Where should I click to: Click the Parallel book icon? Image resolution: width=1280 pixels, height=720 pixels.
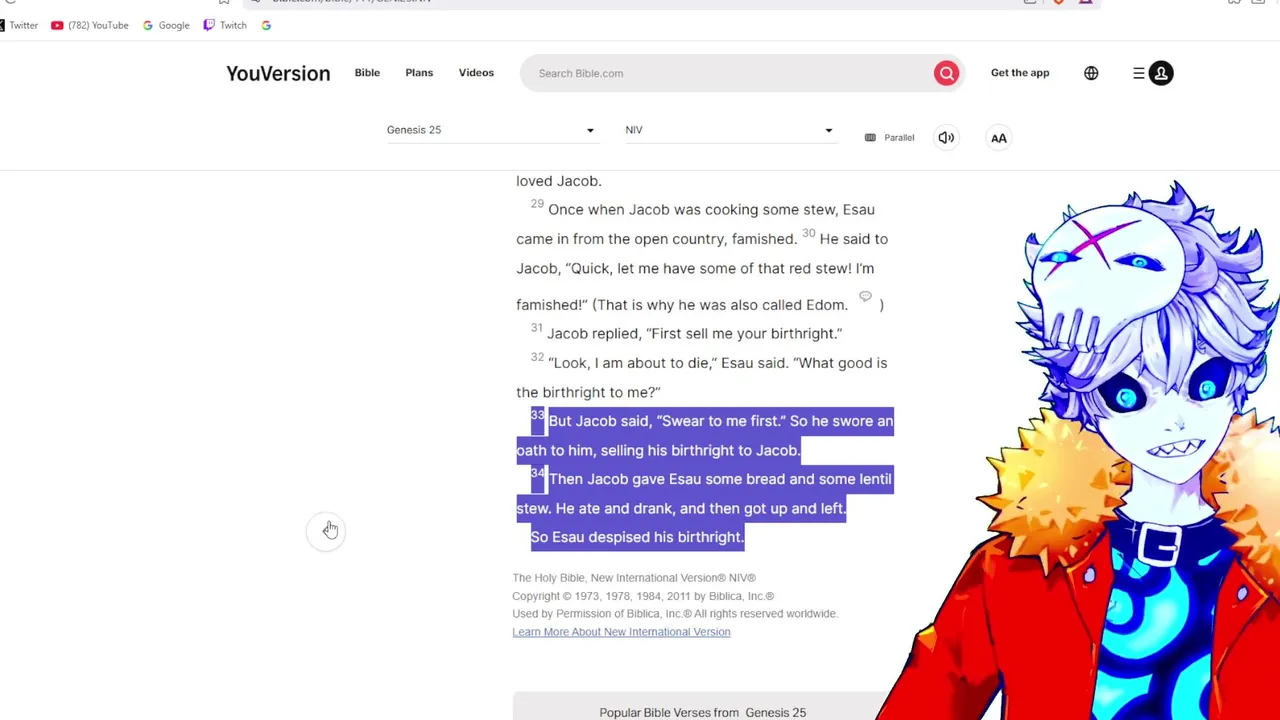coord(870,138)
